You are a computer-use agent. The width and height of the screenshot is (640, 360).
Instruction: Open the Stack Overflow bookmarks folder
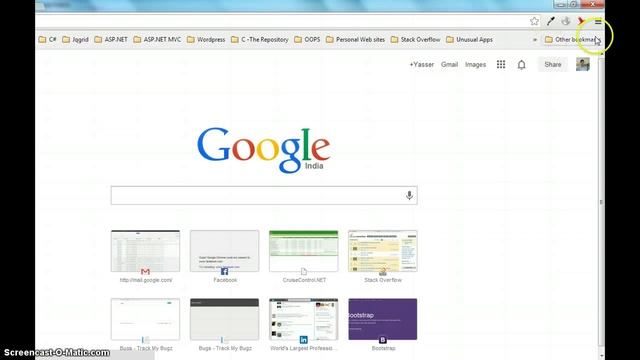(416, 40)
